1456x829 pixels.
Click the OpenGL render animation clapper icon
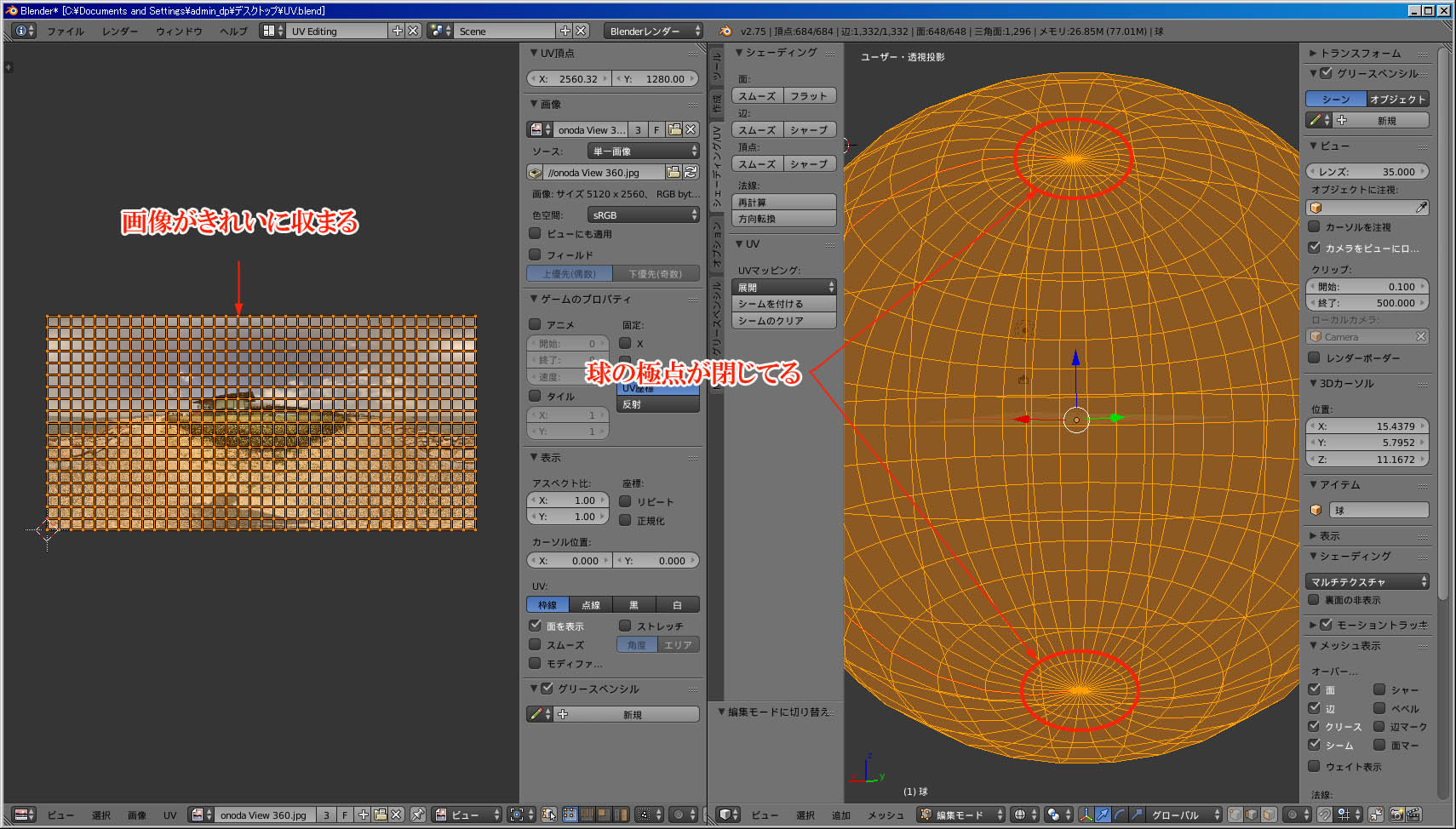[x=1413, y=815]
